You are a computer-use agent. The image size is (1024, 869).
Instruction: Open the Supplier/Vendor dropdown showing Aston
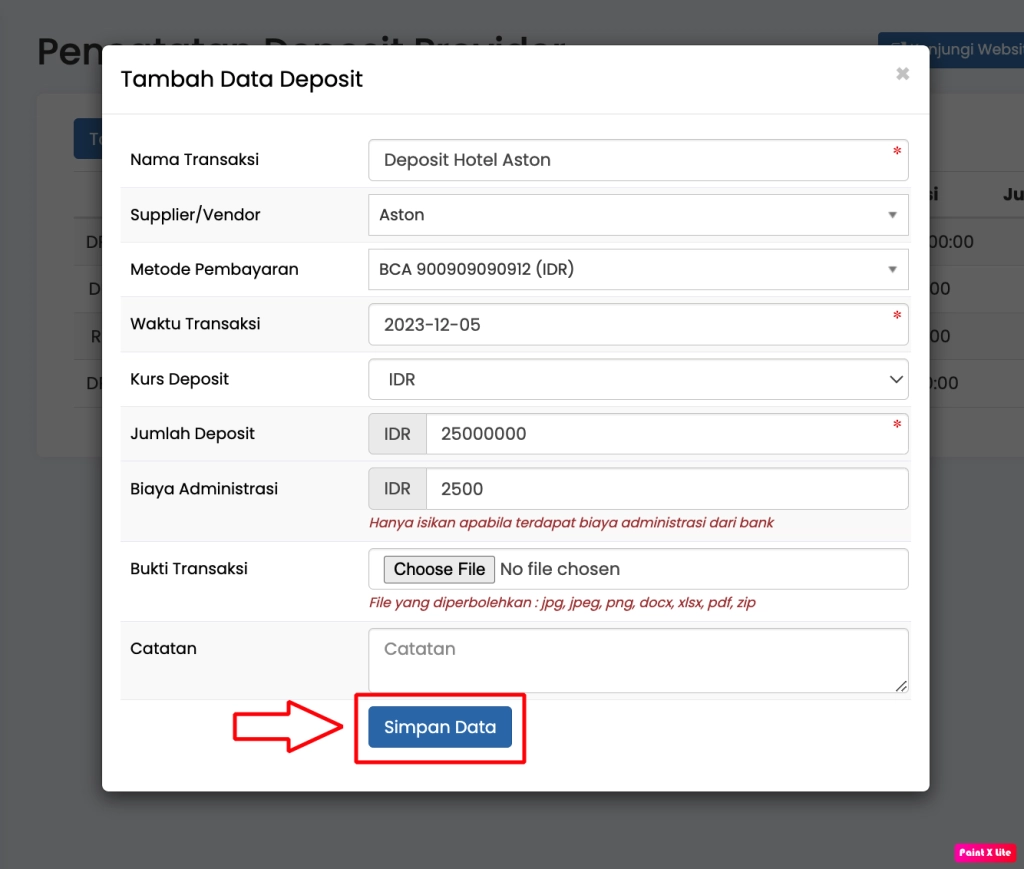637,215
